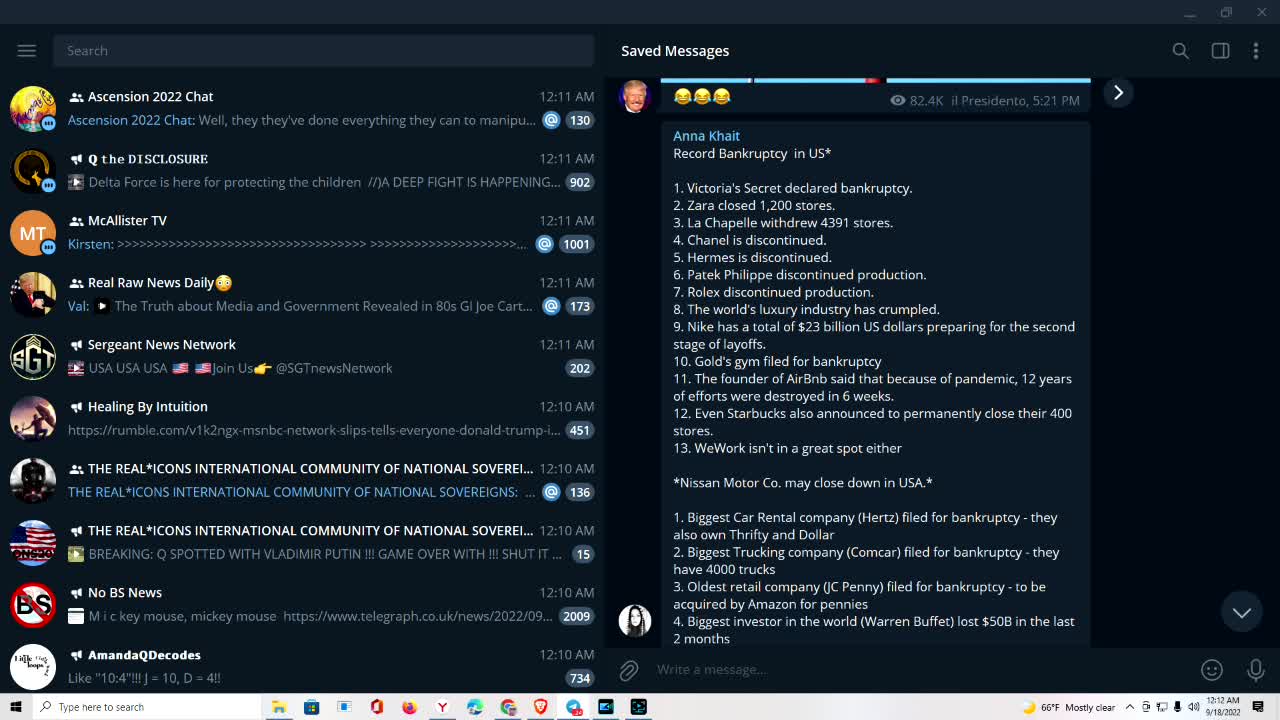Open the Telegram hamburger menu
This screenshot has height=720, width=1280.
click(x=27, y=51)
